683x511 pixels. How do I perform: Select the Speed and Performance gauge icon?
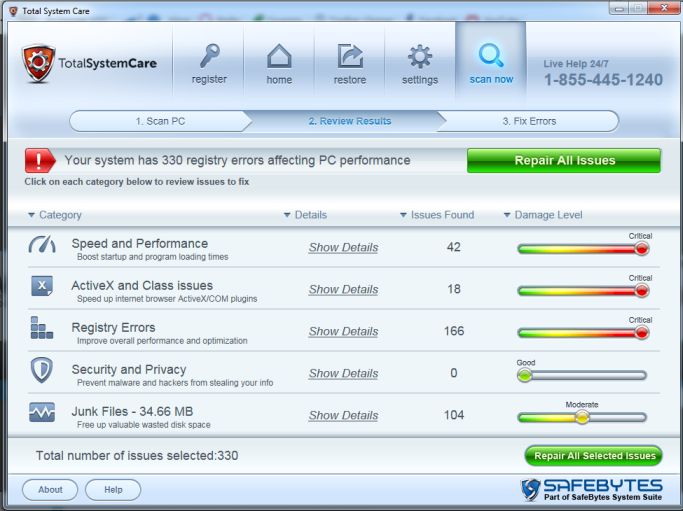pos(42,245)
